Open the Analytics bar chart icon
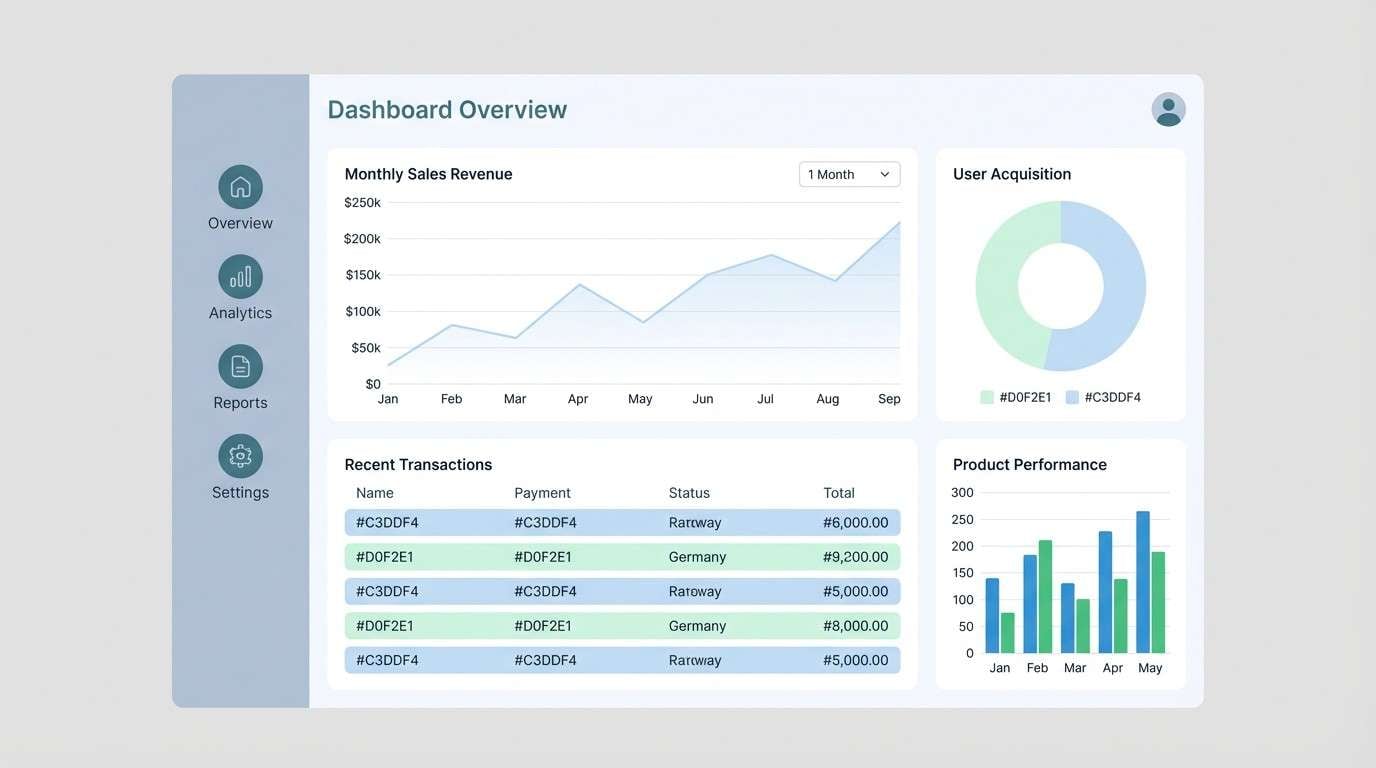 [x=239, y=276]
